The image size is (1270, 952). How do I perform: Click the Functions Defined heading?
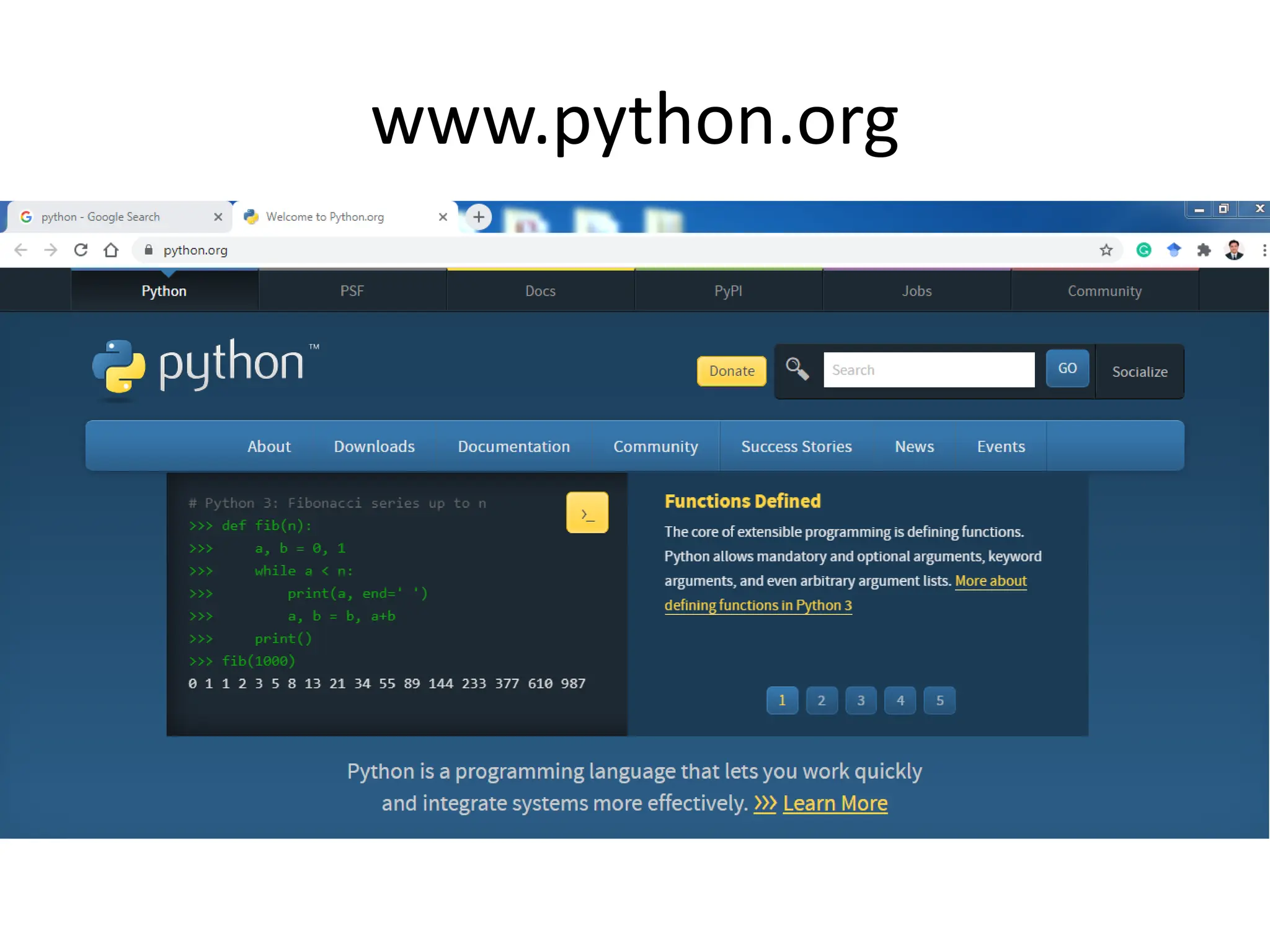742,501
